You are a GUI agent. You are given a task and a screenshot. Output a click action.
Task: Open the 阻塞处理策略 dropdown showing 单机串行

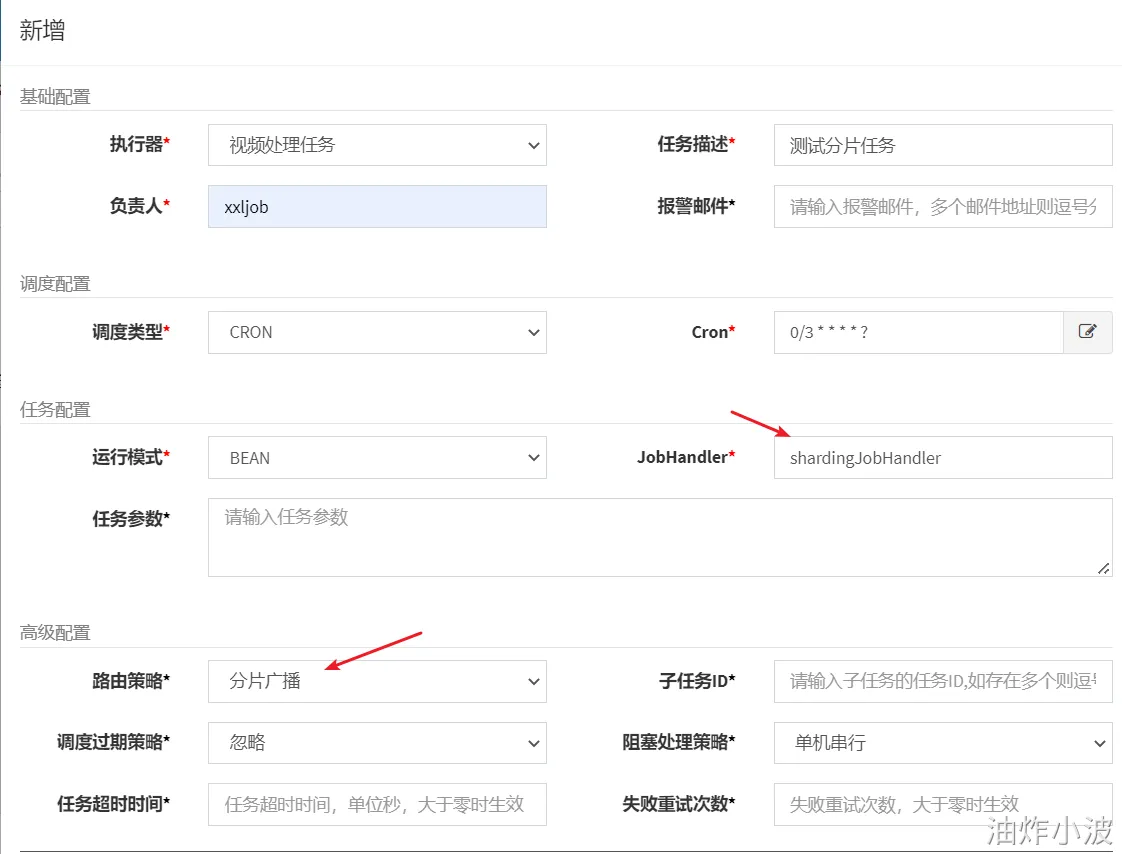tap(943, 742)
